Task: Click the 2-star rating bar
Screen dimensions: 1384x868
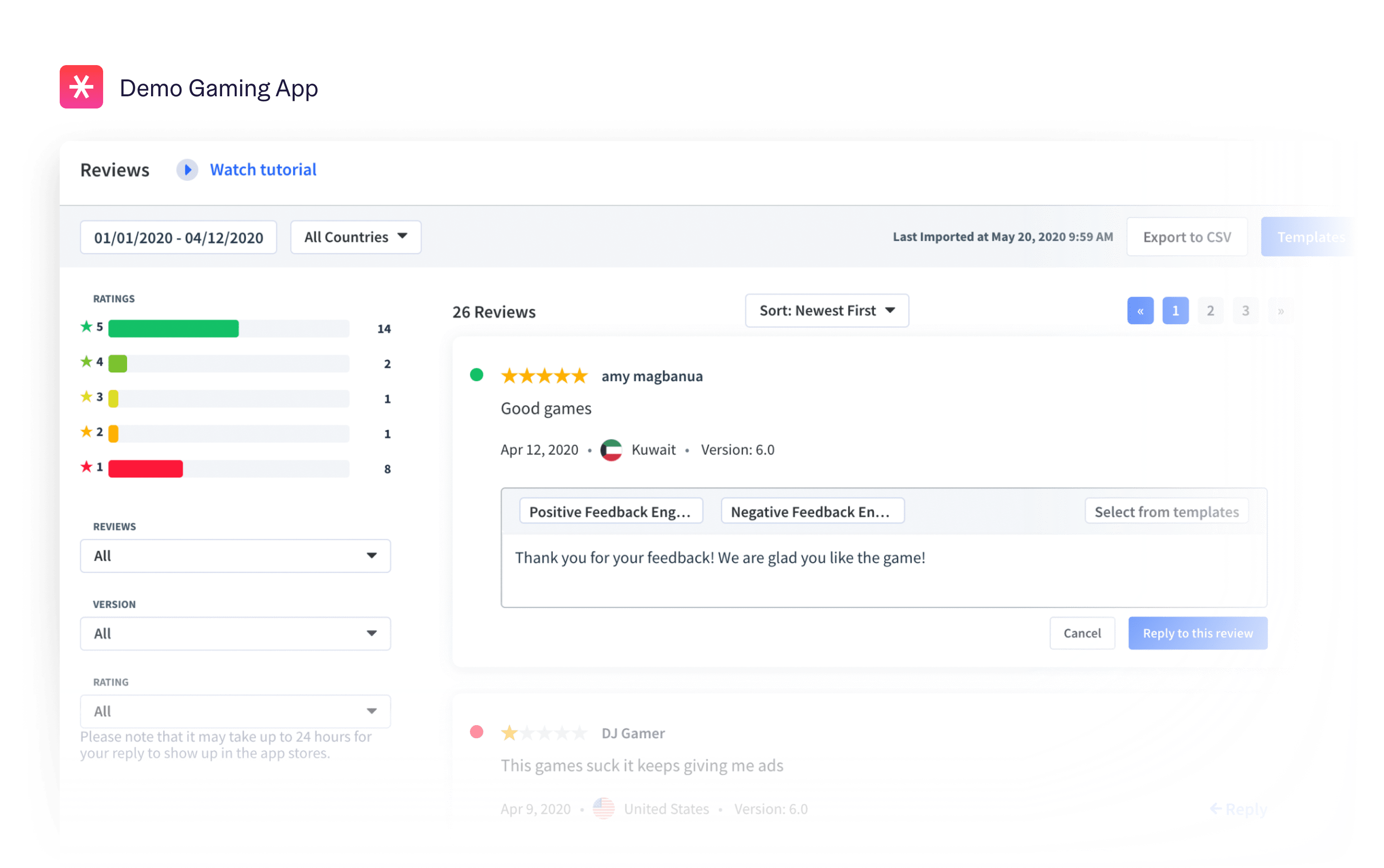Action: [x=228, y=434]
